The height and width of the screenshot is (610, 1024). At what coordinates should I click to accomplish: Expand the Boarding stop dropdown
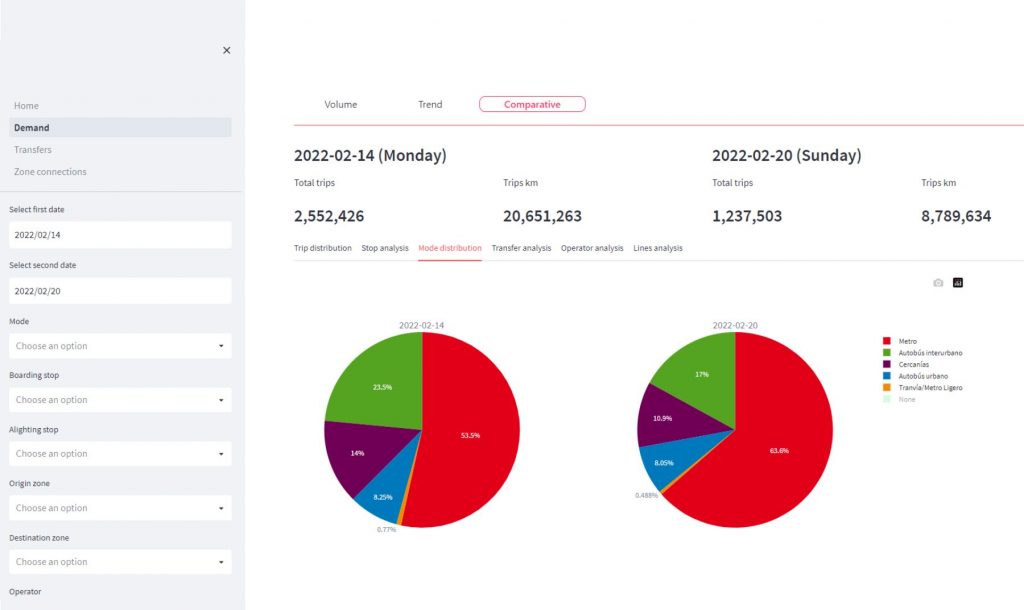(x=120, y=400)
